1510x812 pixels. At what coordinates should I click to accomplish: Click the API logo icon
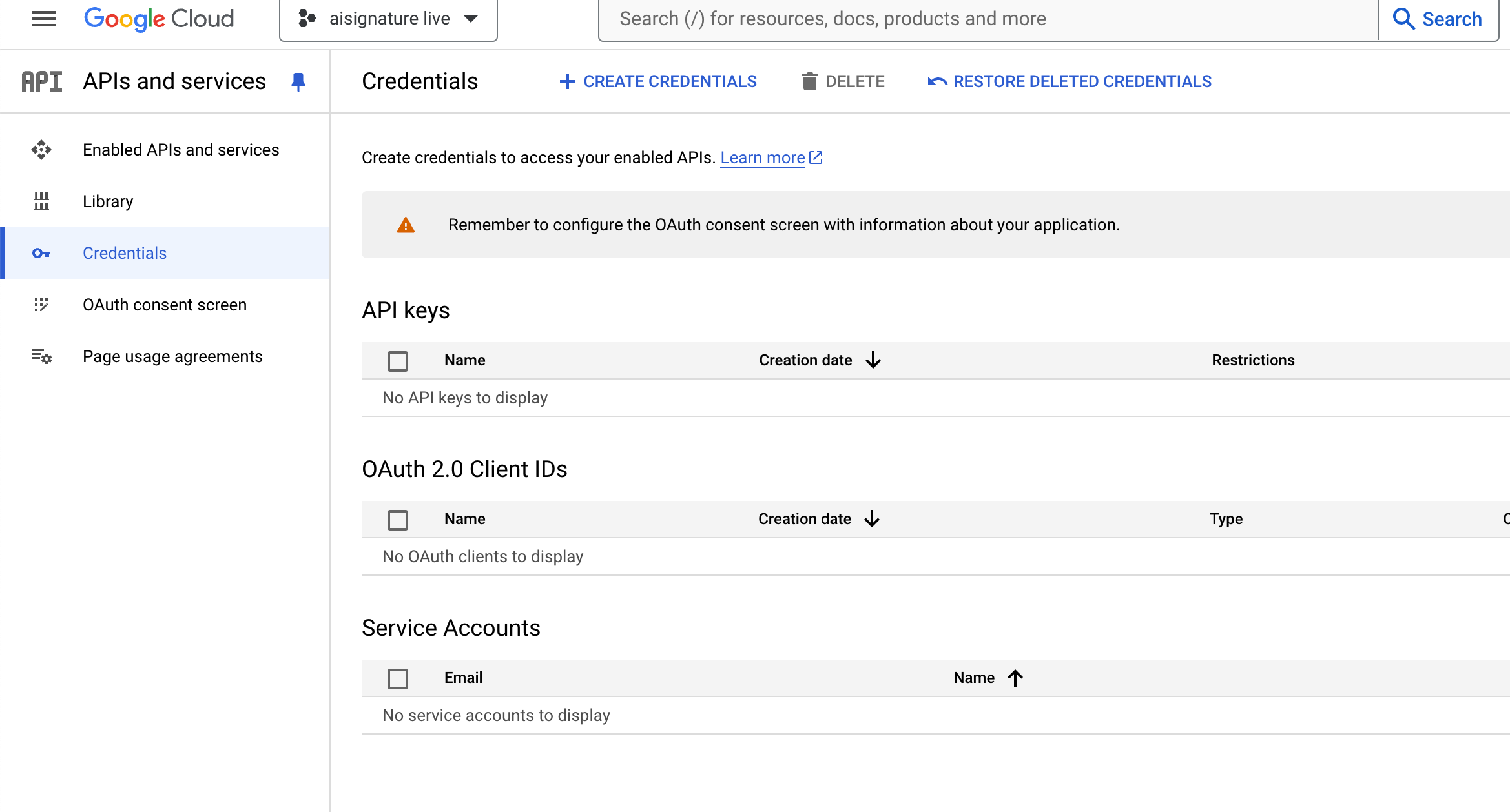tap(42, 81)
